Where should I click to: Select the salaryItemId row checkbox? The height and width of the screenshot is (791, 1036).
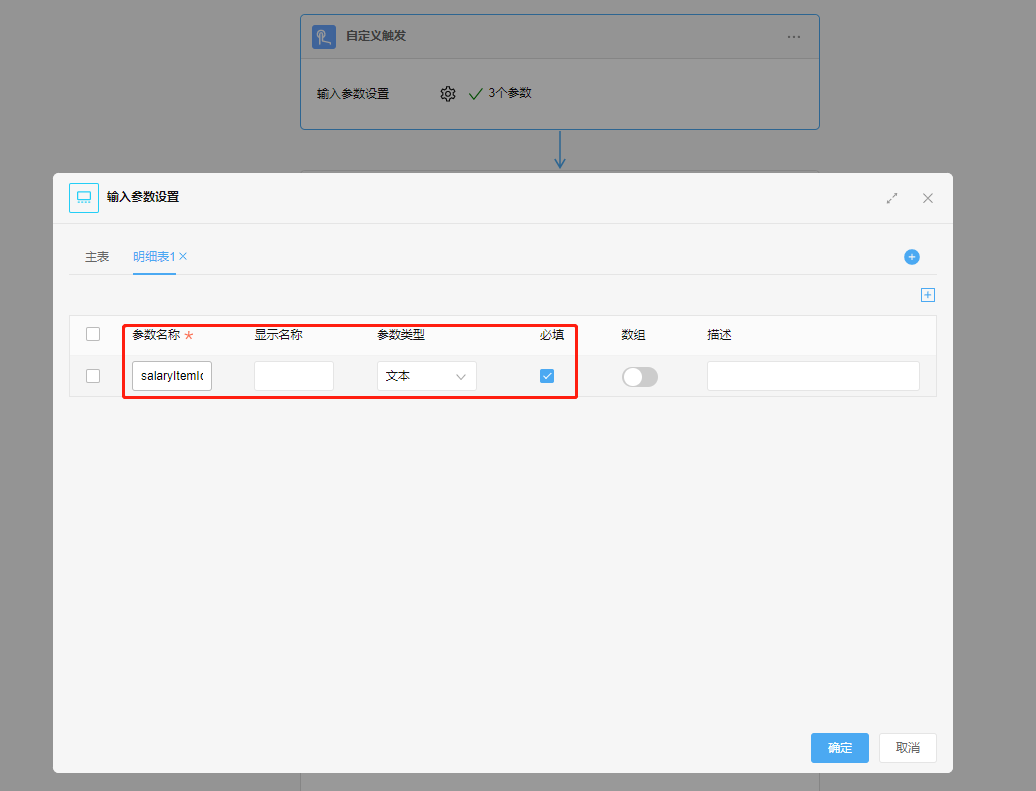93,376
